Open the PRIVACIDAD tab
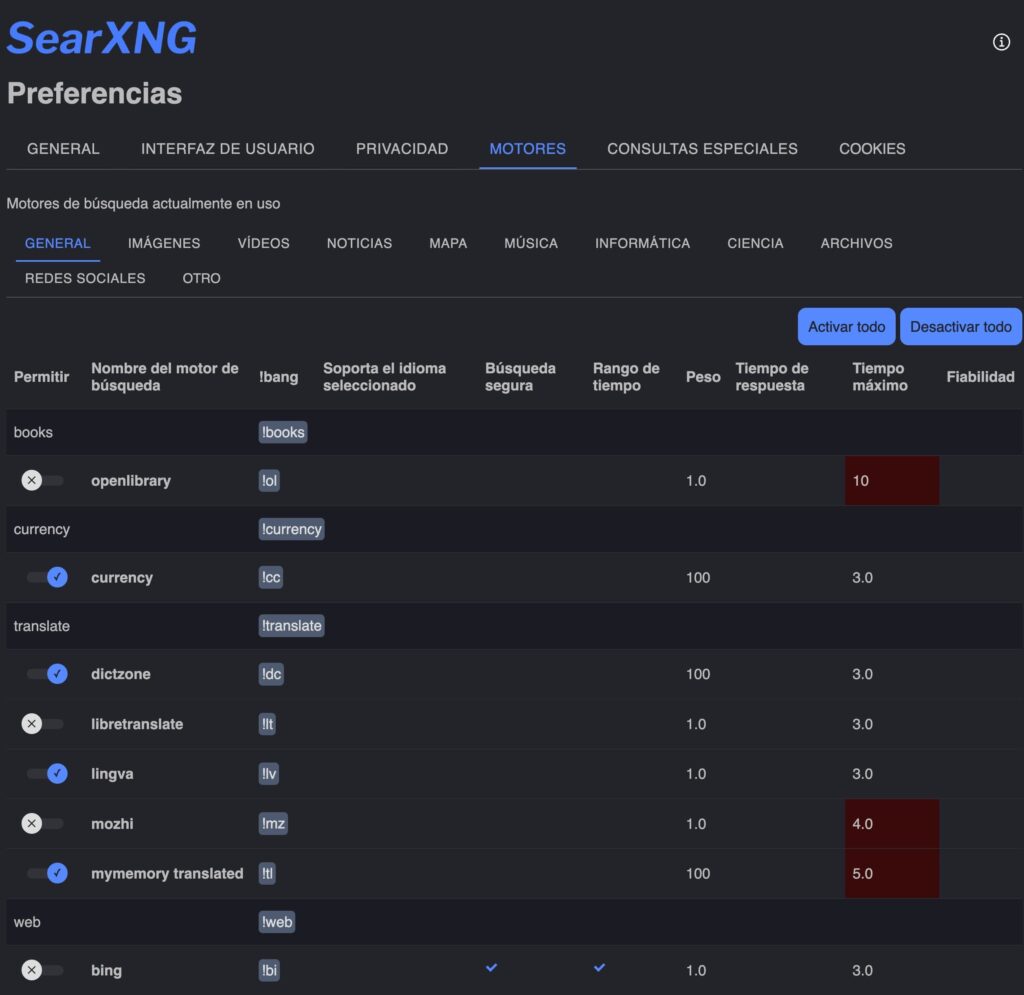Screen dimensions: 1024x995 coord(401,148)
